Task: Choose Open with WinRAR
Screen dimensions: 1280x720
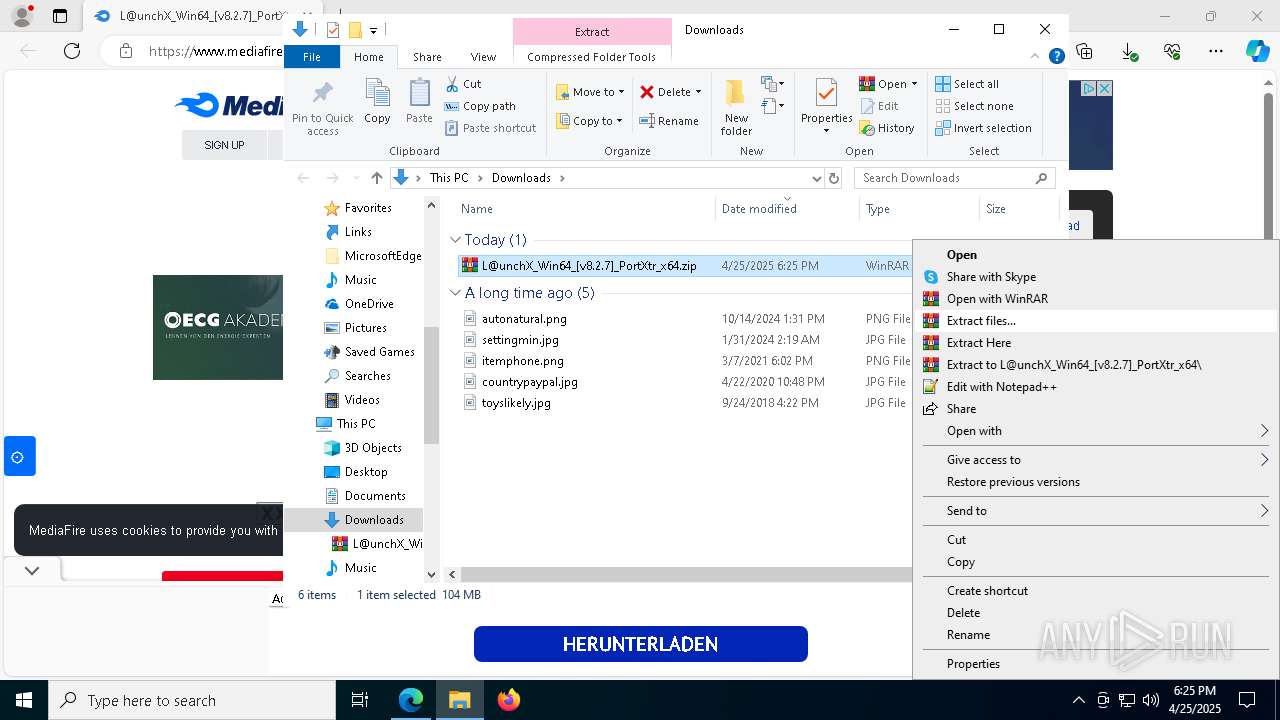Action: click(1096, 299)
